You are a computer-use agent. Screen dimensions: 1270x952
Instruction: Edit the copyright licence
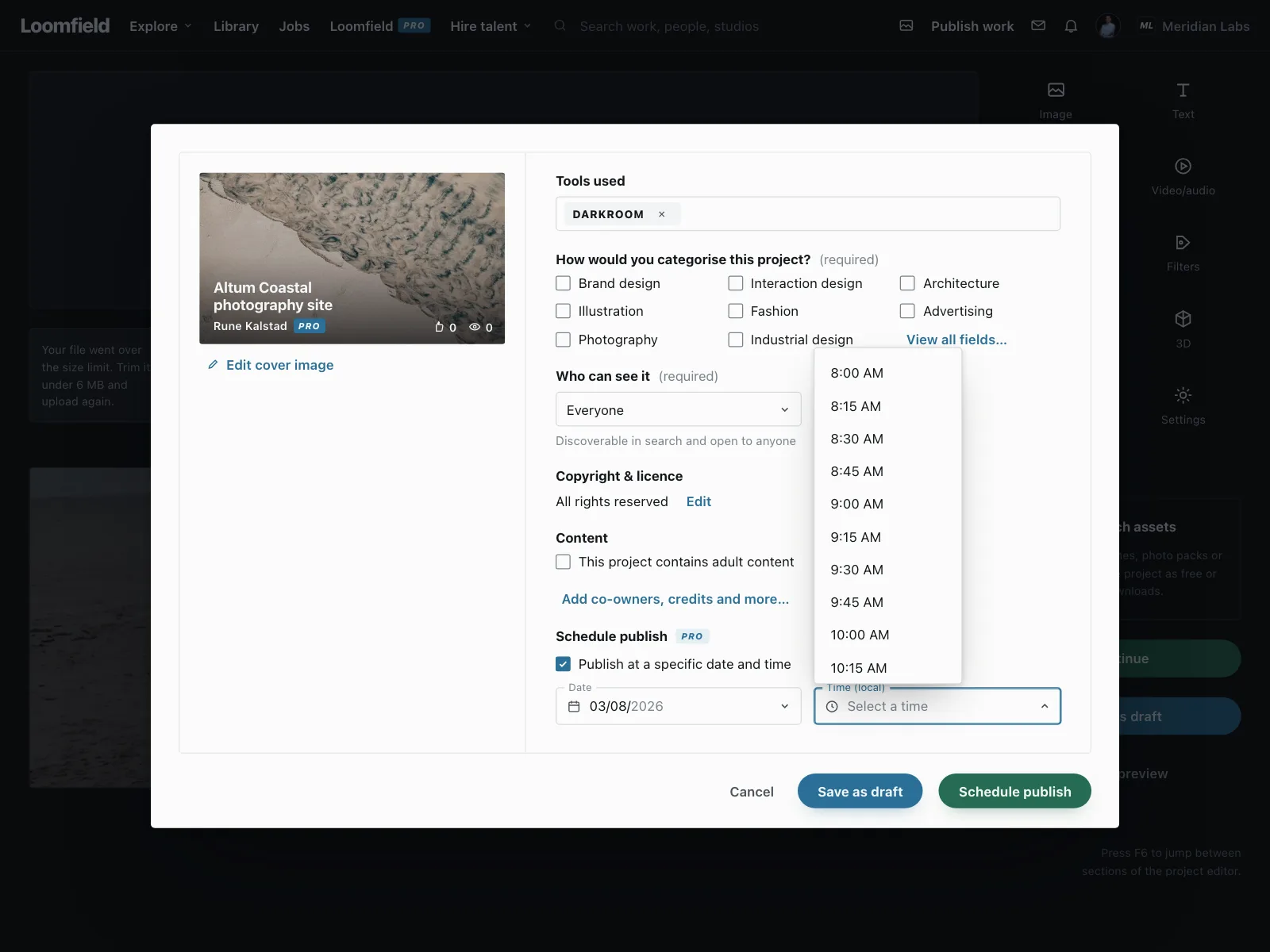pyautogui.click(x=698, y=501)
